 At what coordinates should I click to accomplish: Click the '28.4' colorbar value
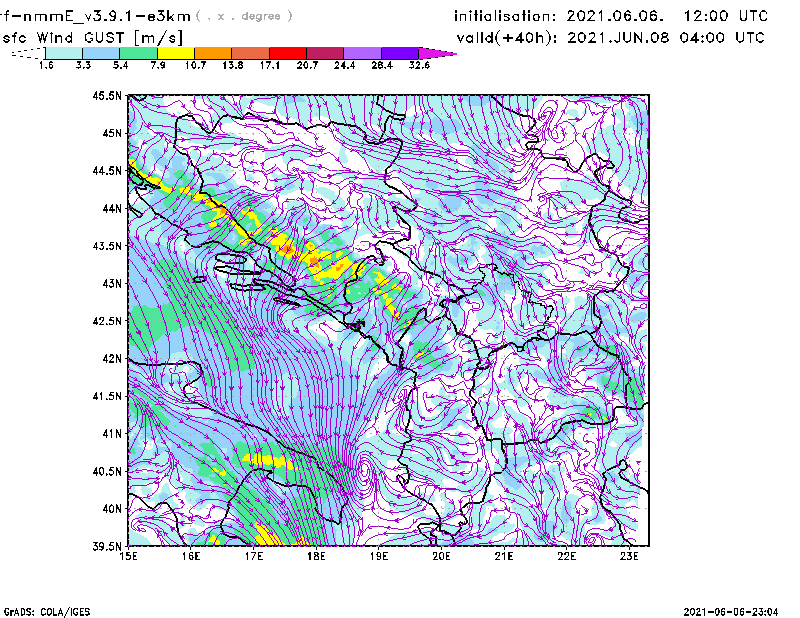point(382,65)
